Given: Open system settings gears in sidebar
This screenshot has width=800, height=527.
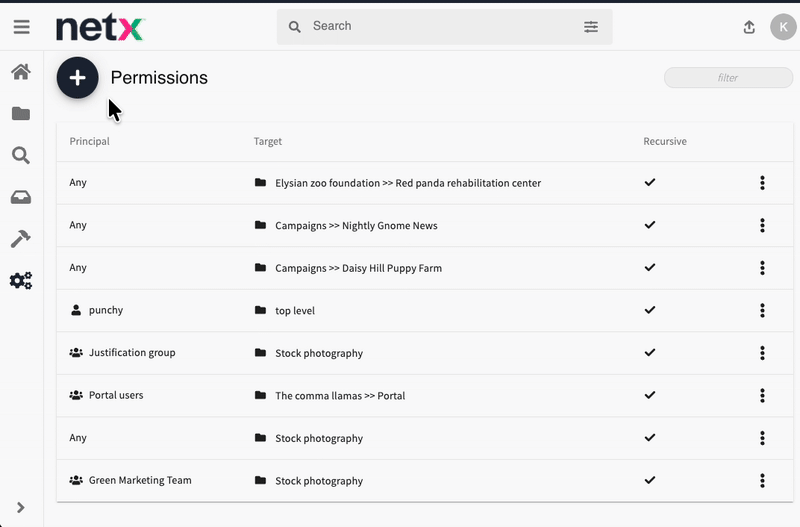Looking at the screenshot, I should (21, 280).
